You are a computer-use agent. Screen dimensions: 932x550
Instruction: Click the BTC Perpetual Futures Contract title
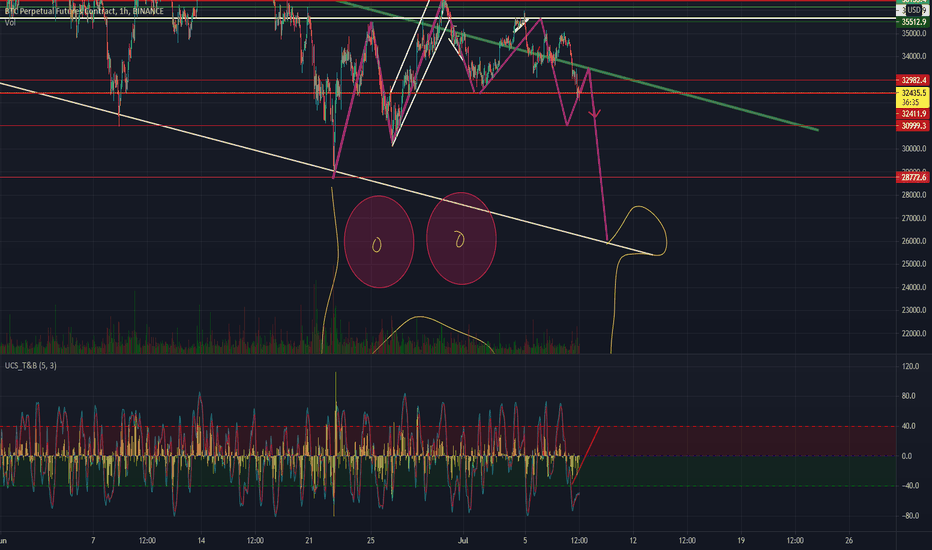(x=84, y=11)
